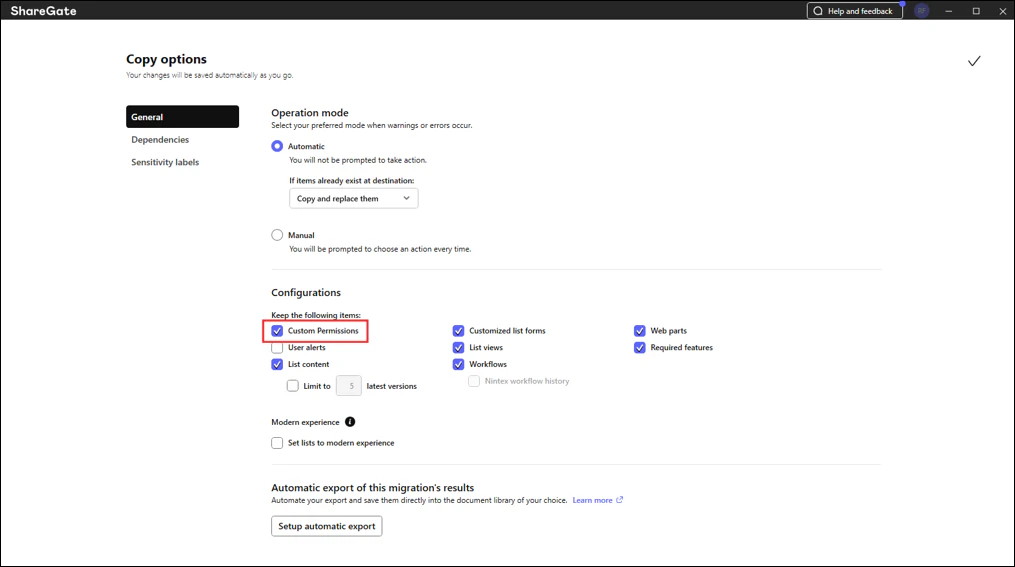Viewport: 1015px width, 567px height.
Task: Enable Set lists to modern experience
Action: [277, 443]
